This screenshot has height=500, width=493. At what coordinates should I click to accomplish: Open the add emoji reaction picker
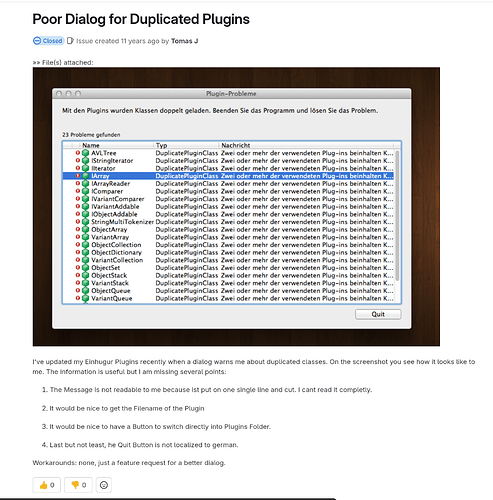click(104, 485)
